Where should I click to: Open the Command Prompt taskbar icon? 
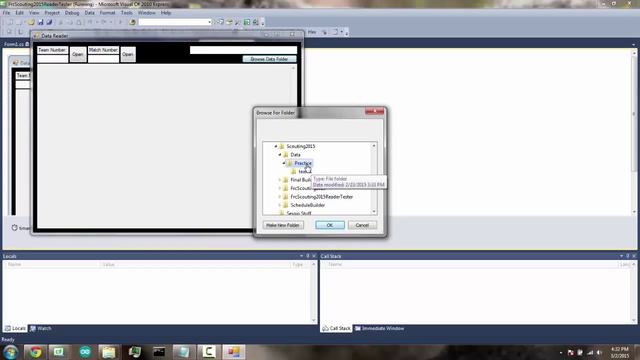click(159, 352)
